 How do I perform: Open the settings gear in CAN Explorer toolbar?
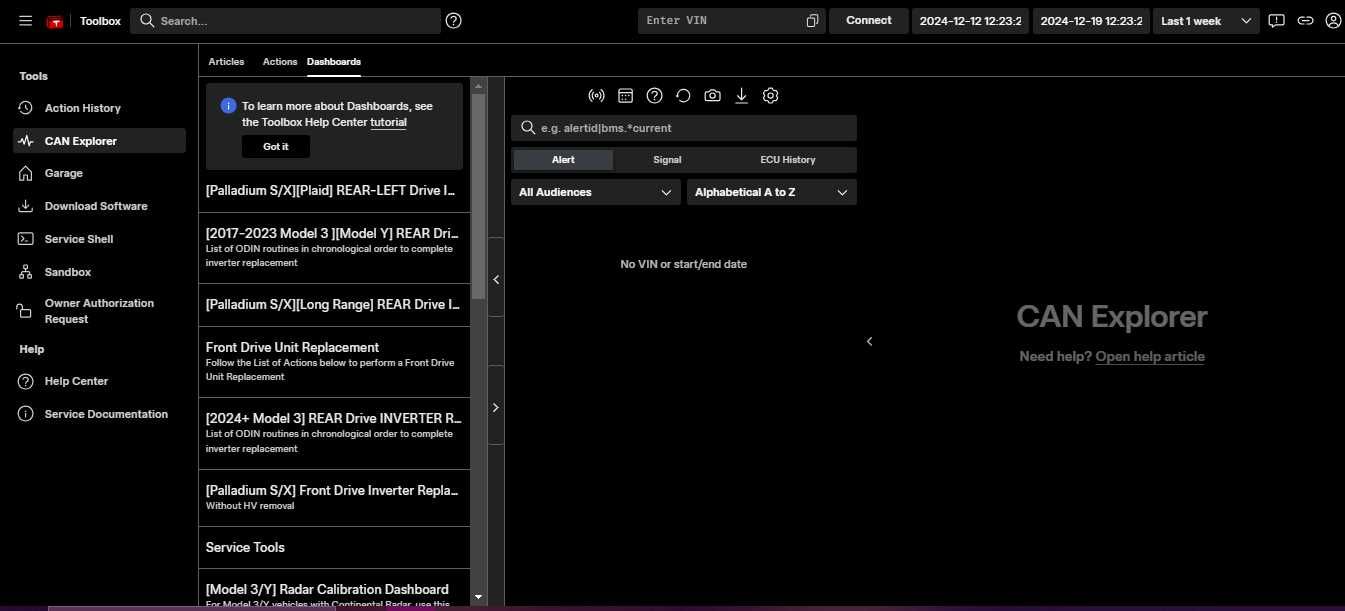point(770,96)
